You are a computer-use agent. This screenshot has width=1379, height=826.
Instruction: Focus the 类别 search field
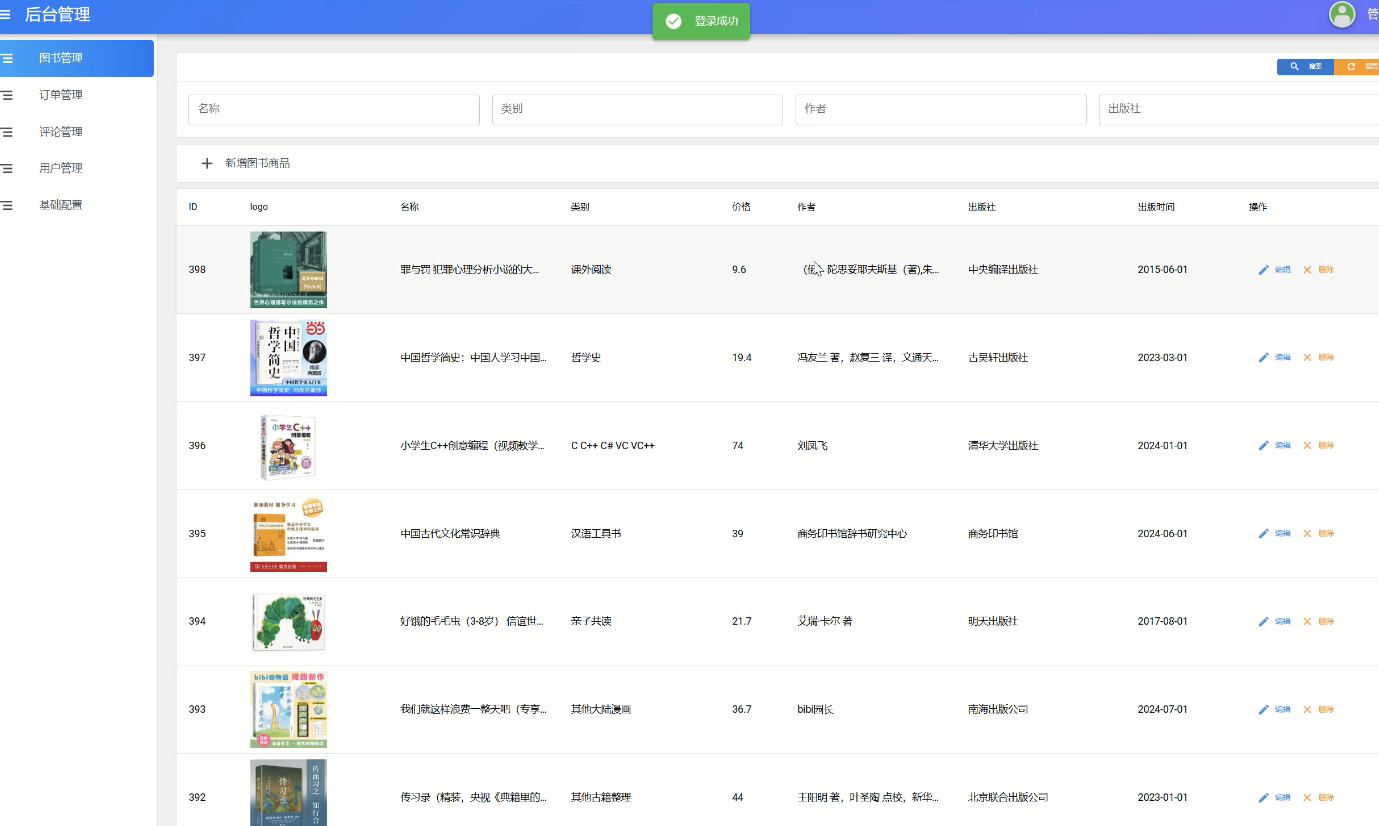click(637, 109)
